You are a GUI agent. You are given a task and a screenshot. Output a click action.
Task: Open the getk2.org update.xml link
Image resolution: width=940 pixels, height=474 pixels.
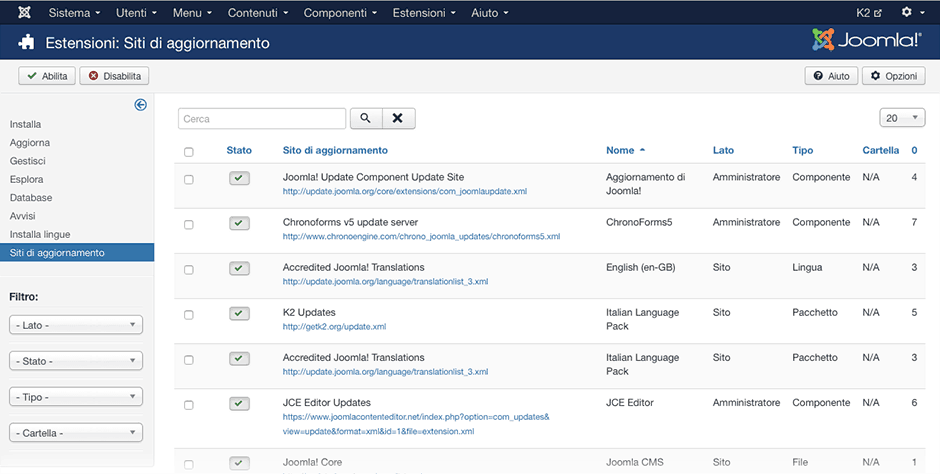[334, 327]
